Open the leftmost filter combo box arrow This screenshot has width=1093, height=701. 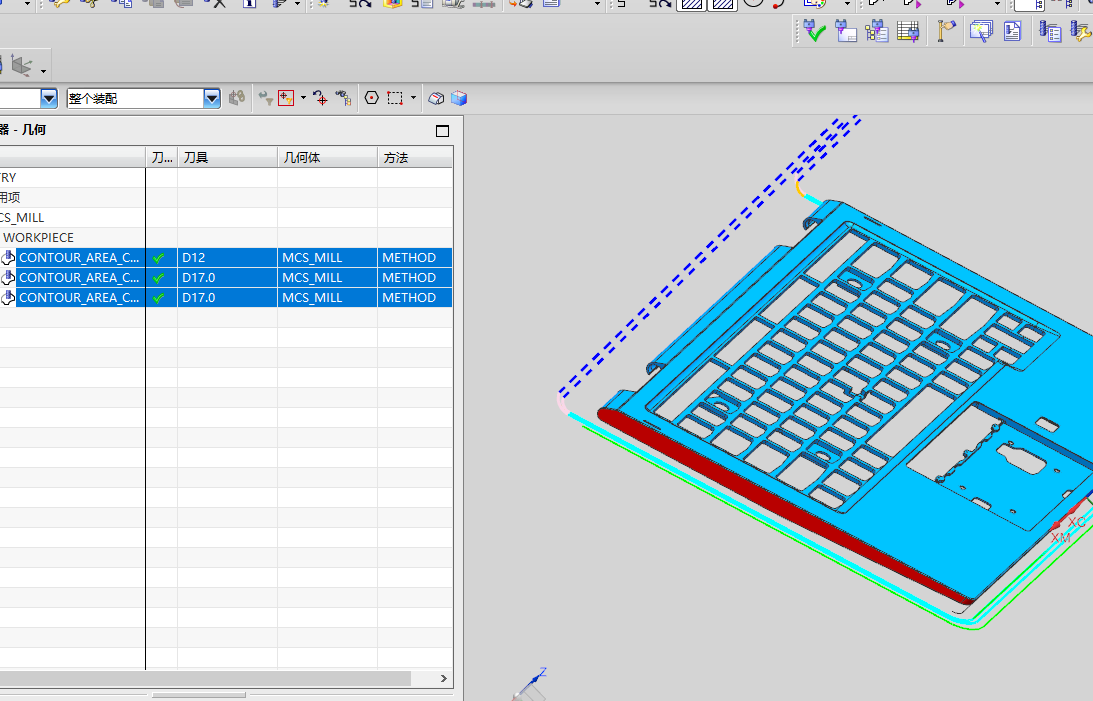pos(49,98)
